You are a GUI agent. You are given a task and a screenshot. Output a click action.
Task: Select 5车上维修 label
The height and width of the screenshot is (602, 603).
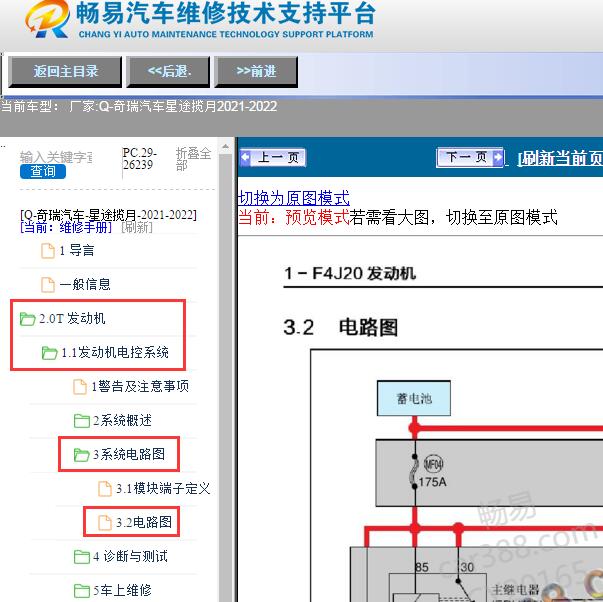122,590
